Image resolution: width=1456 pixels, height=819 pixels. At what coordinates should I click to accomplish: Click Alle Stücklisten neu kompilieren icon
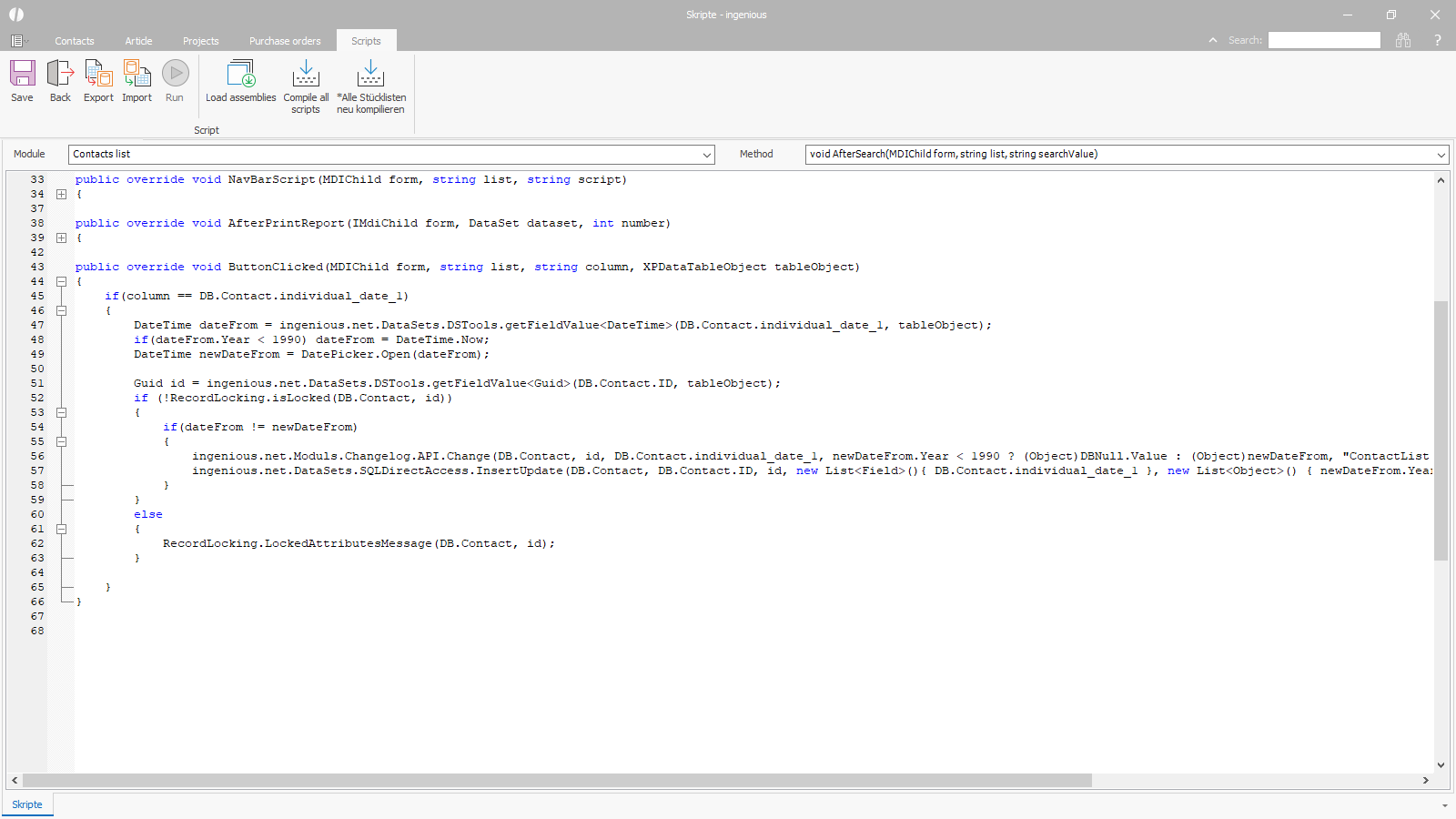(x=370, y=75)
